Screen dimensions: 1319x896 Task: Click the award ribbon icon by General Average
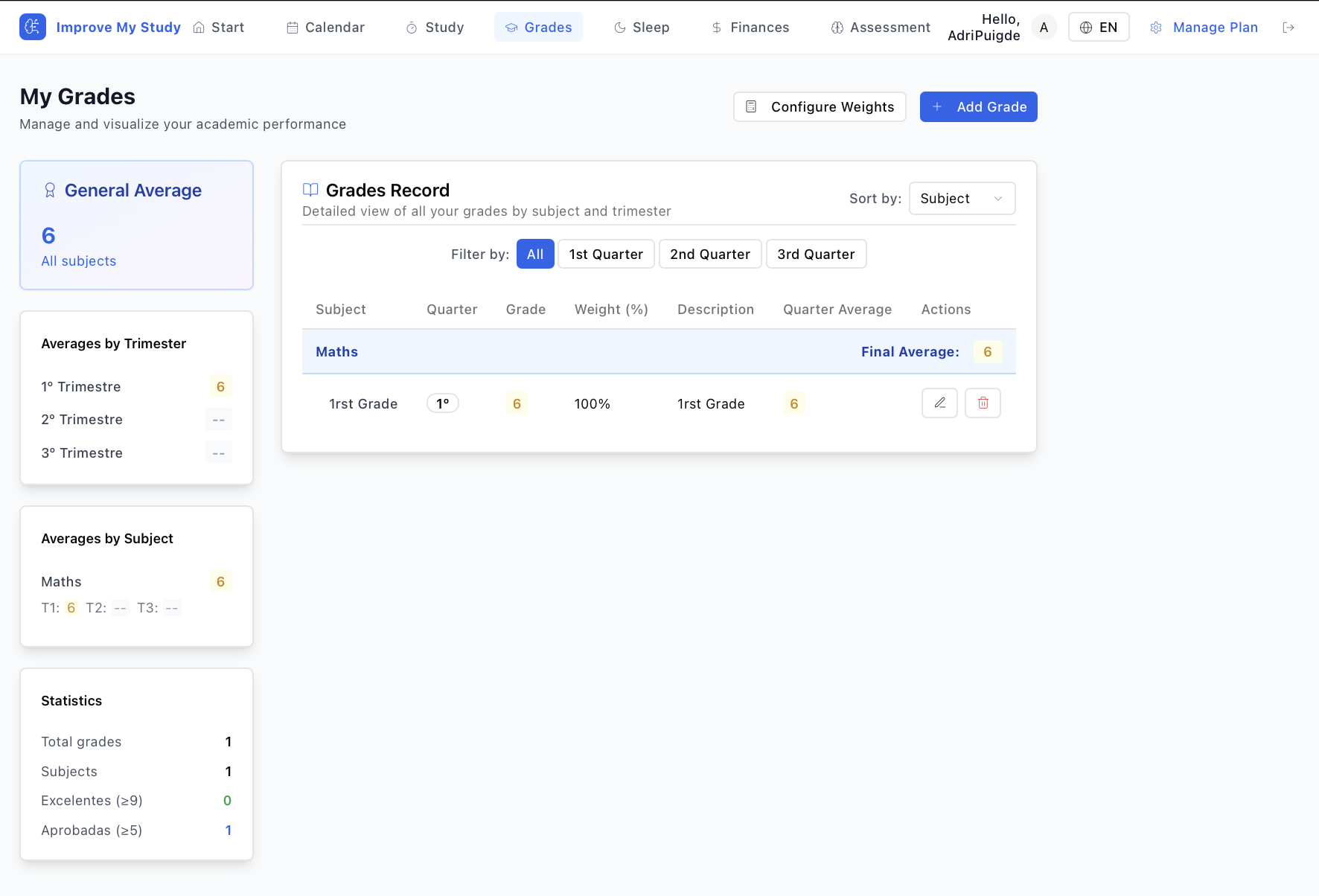coord(50,191)
